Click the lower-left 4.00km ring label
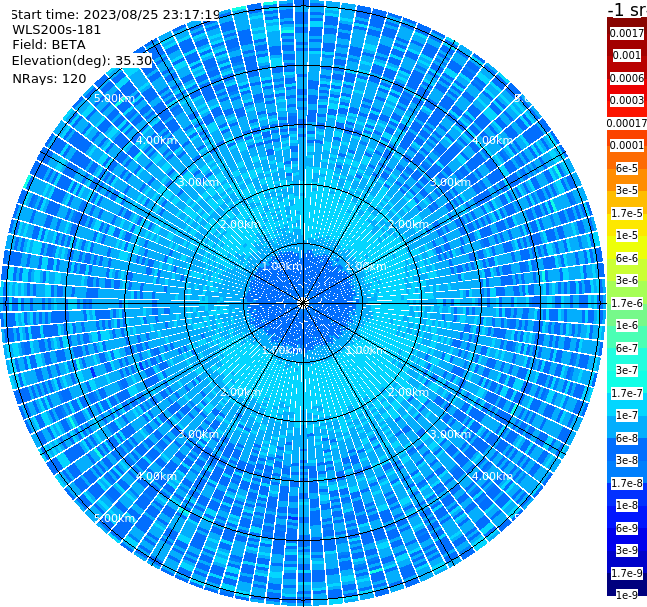 pyautogui.click(x=156, y=476)
